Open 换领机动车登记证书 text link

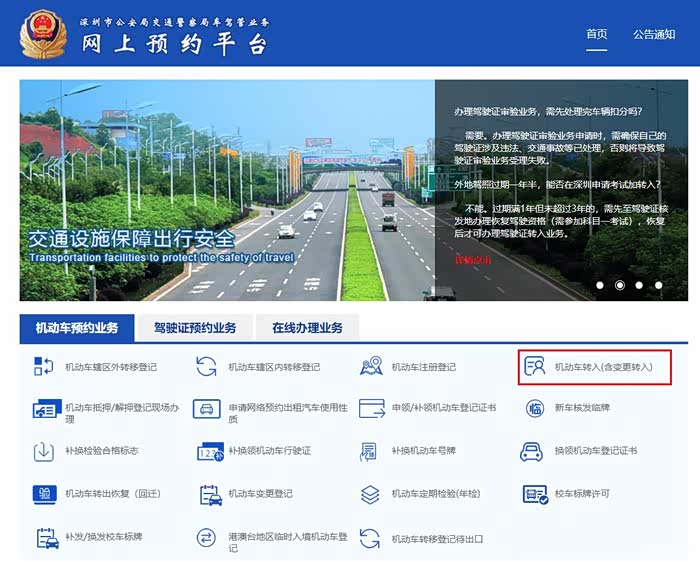coord(596,450)
